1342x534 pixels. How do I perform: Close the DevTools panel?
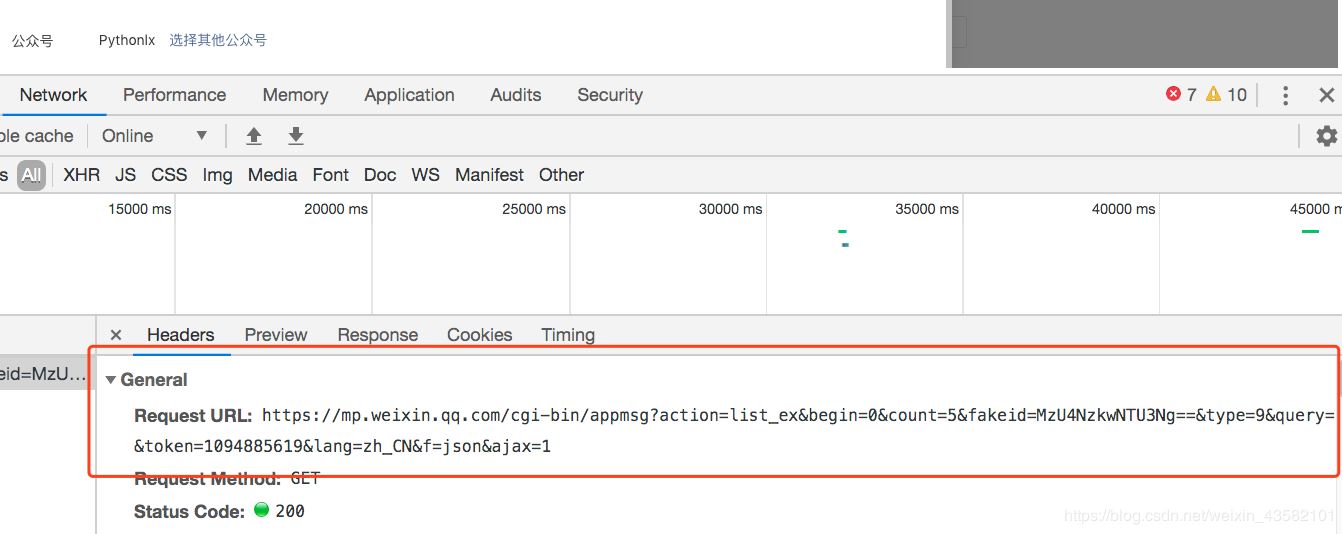point(1327,95)
